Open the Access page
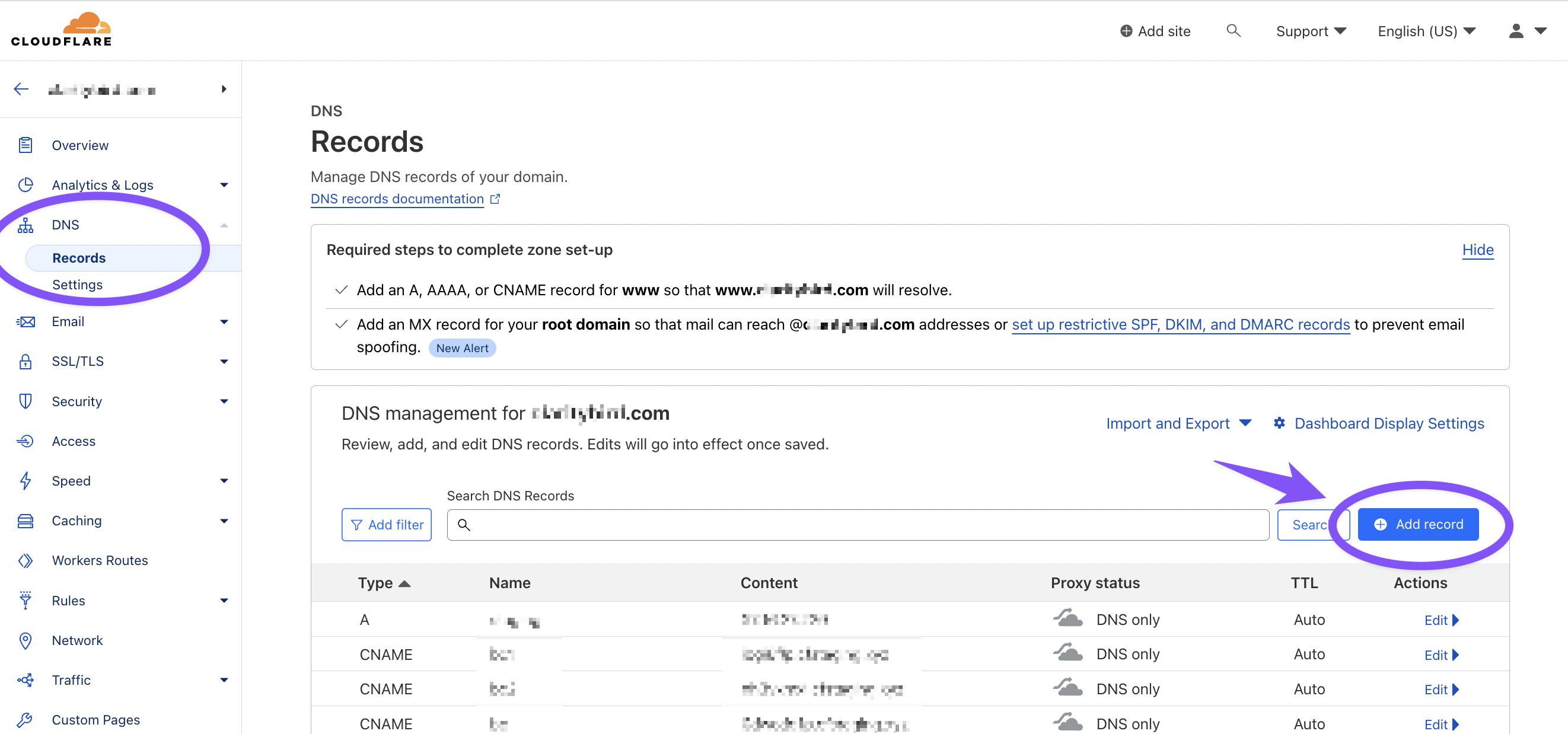 (74, 441)
